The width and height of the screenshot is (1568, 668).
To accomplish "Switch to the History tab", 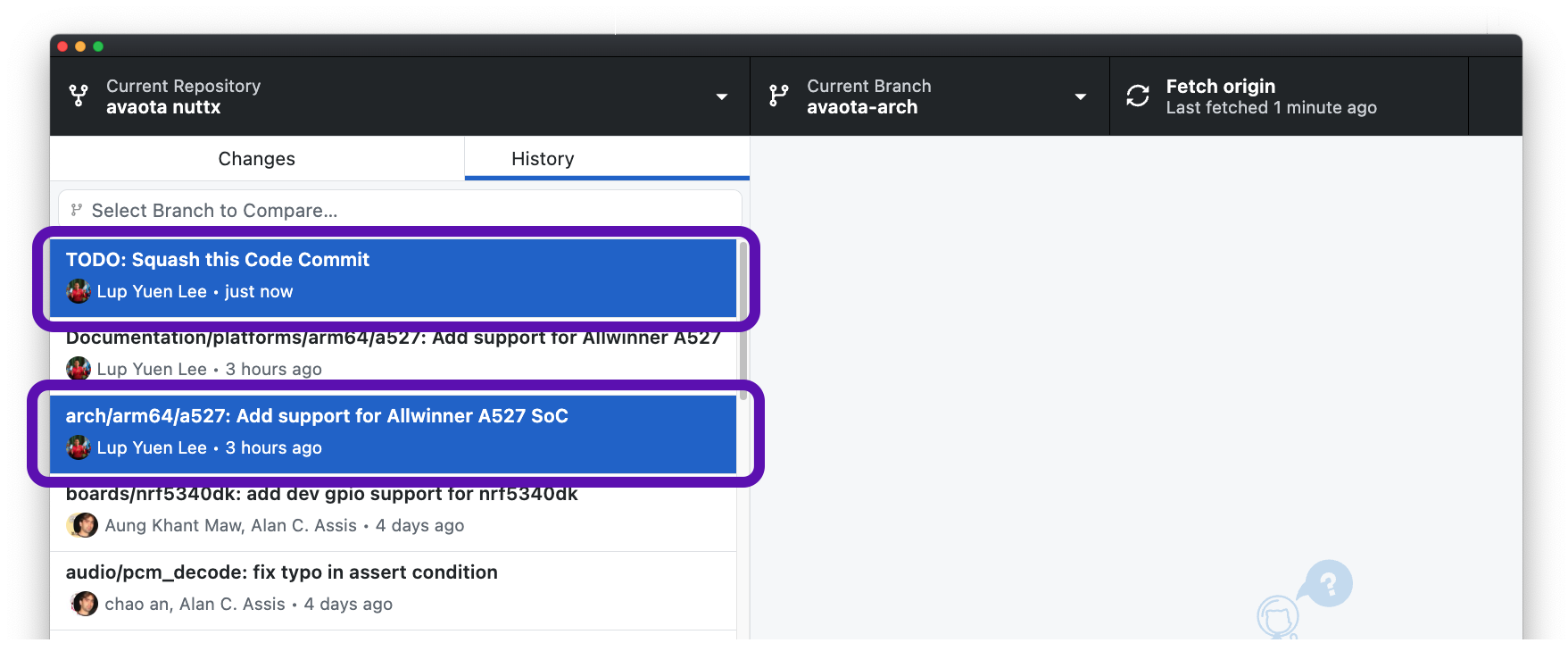I will 543,158.
